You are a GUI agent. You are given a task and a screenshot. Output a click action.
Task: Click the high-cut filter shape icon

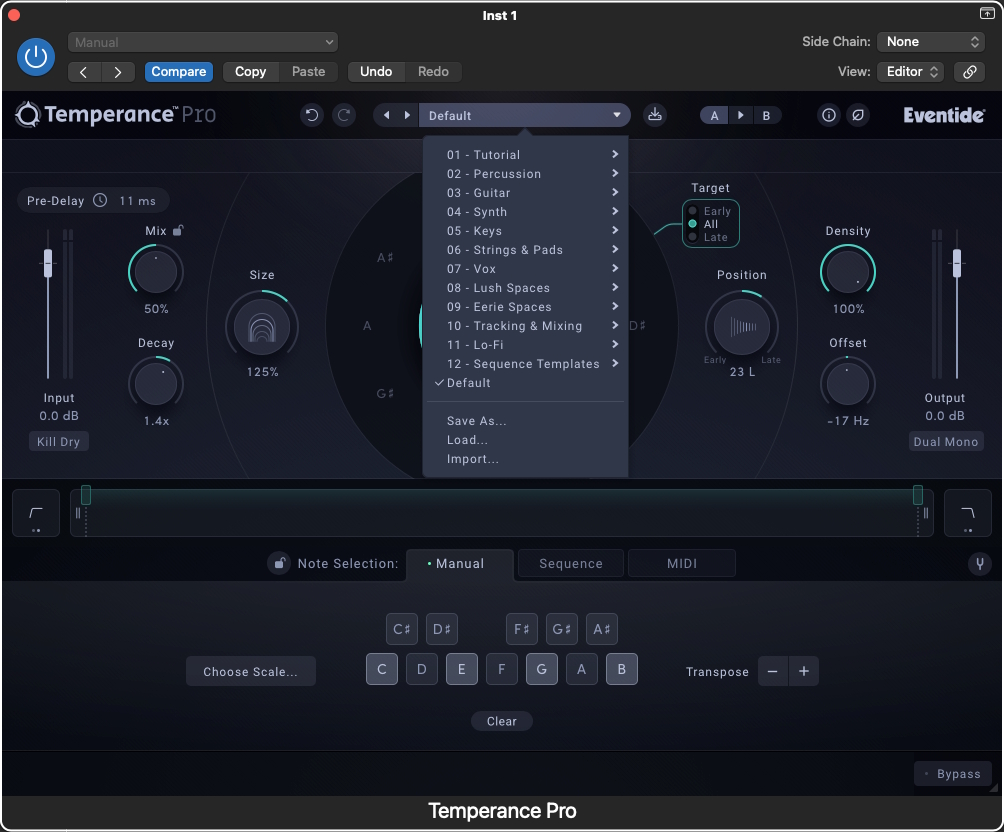967,513
